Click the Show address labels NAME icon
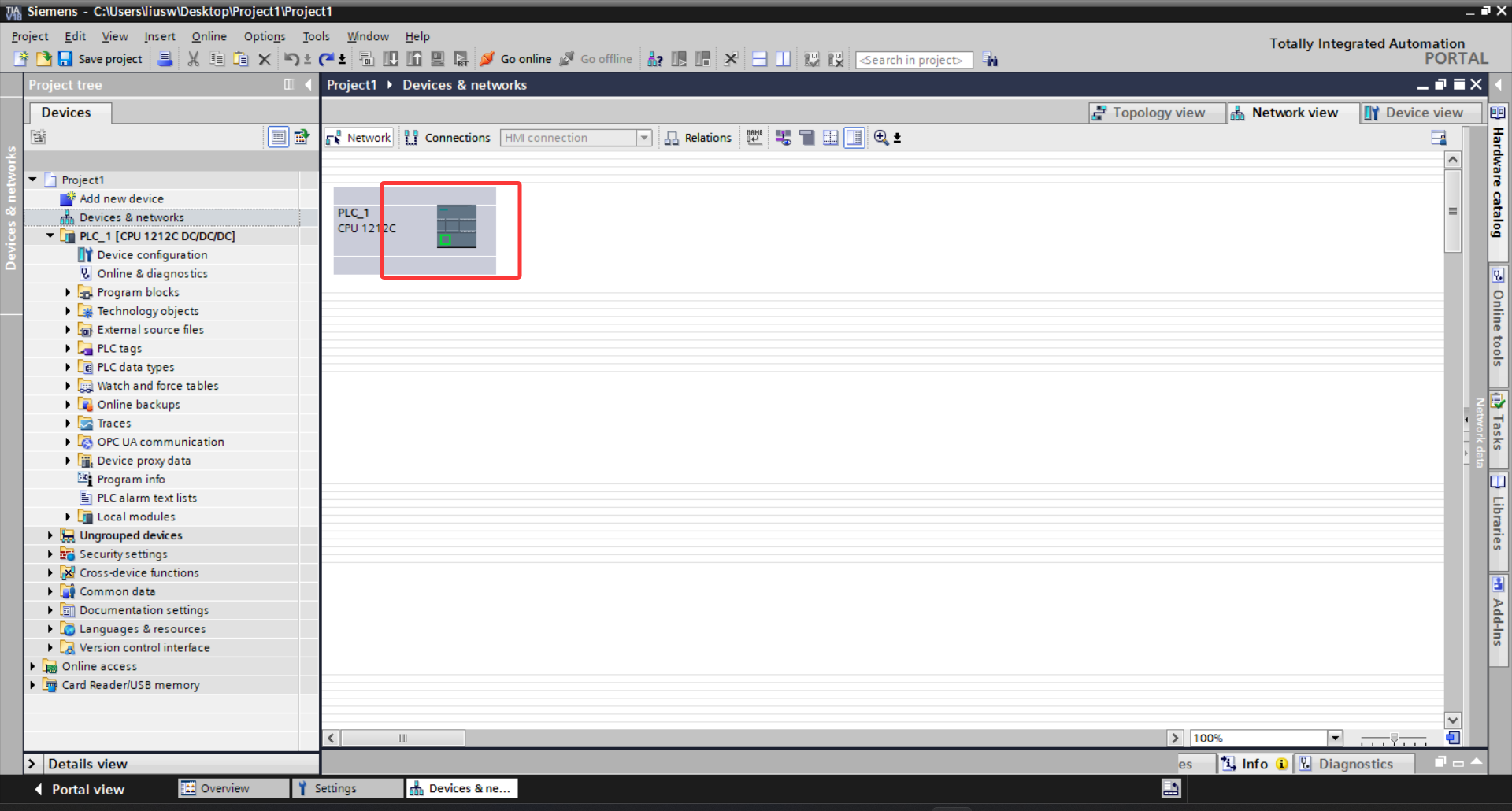 pyautogui.click(x=754, y=138)
